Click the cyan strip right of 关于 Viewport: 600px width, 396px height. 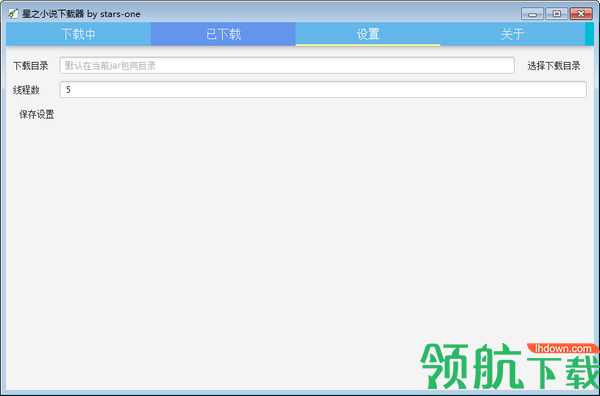pos(590,34)
